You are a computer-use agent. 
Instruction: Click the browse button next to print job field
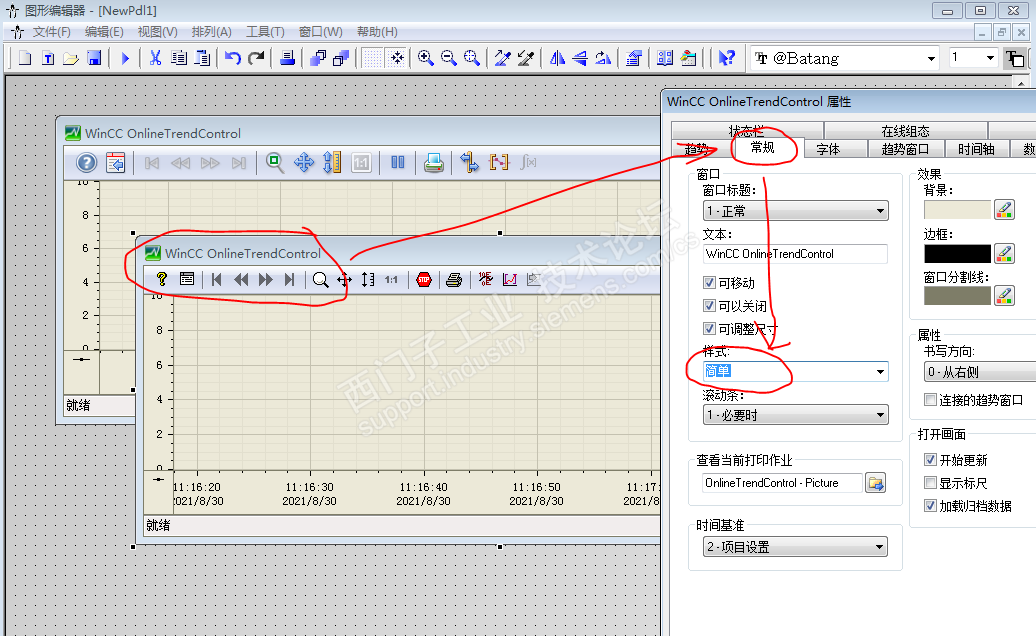point(875,483)
